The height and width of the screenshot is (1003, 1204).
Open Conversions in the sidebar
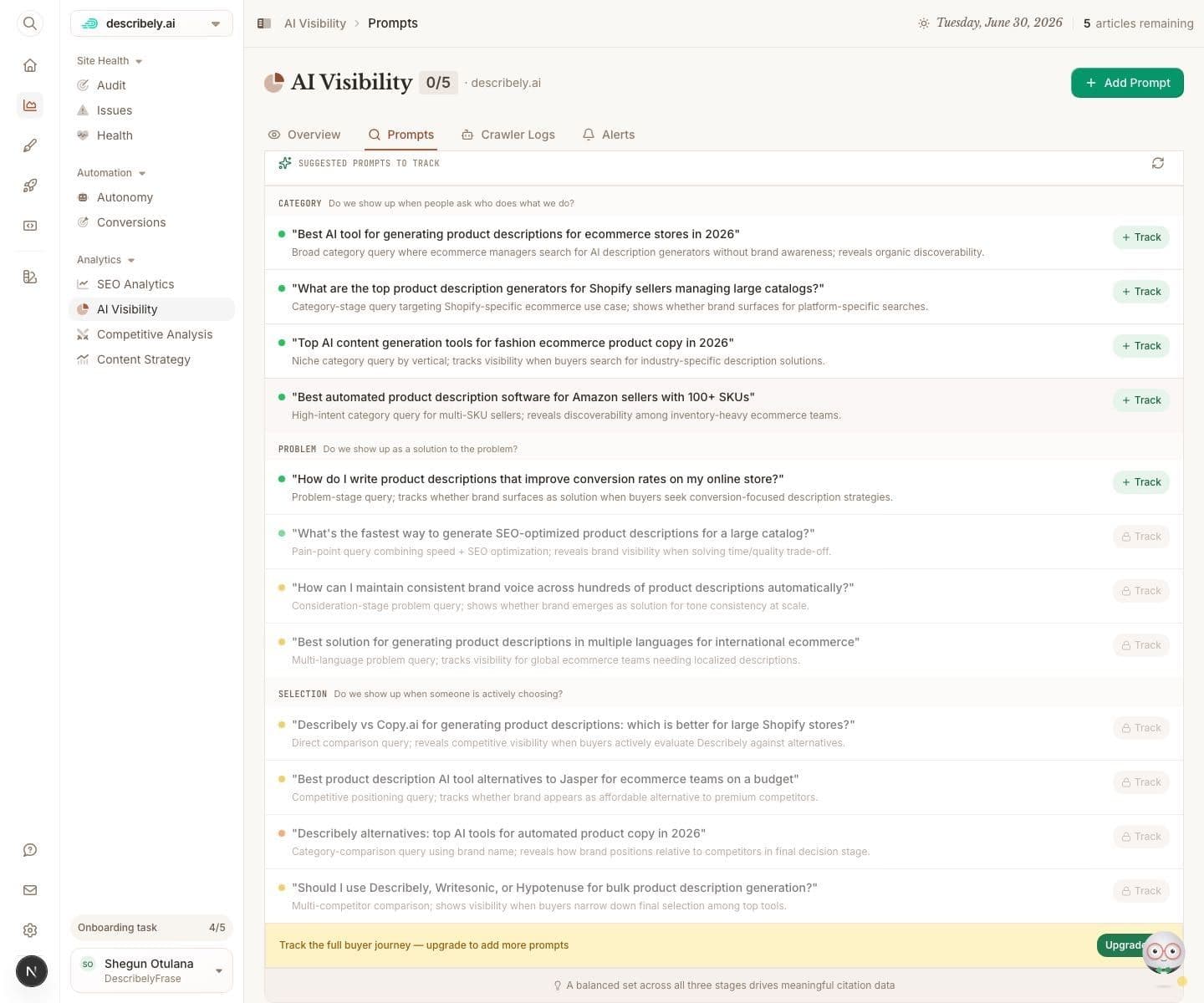[x=151, y=222]
